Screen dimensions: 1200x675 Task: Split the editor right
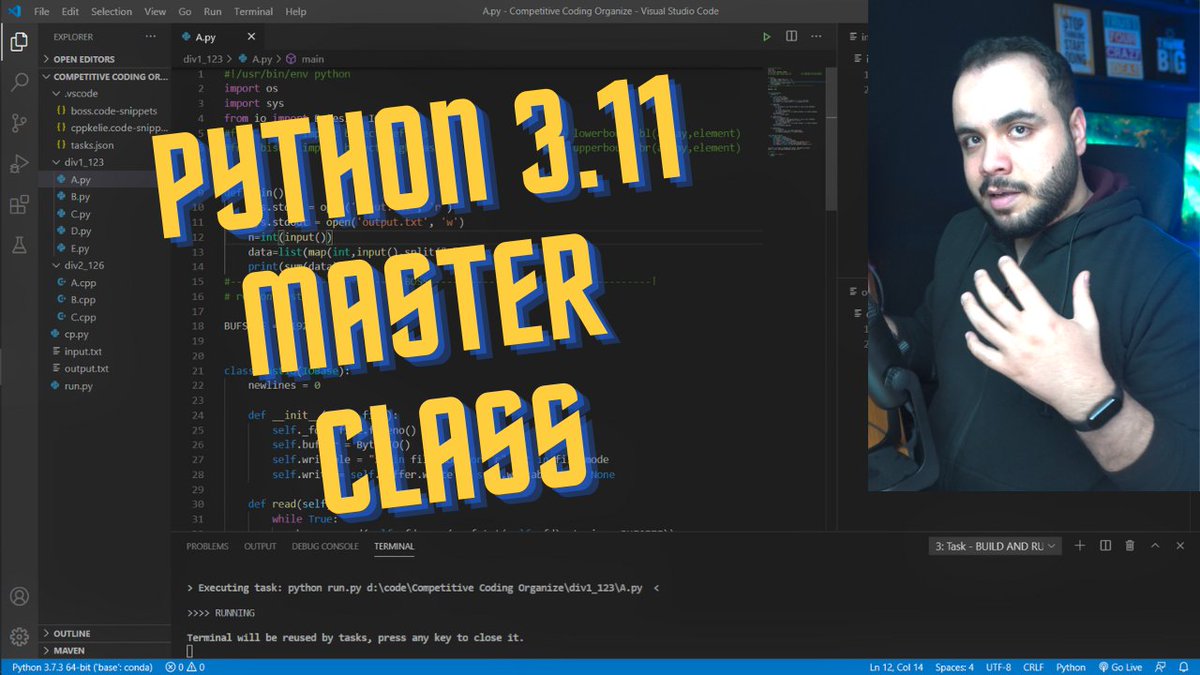coord(791,37)
